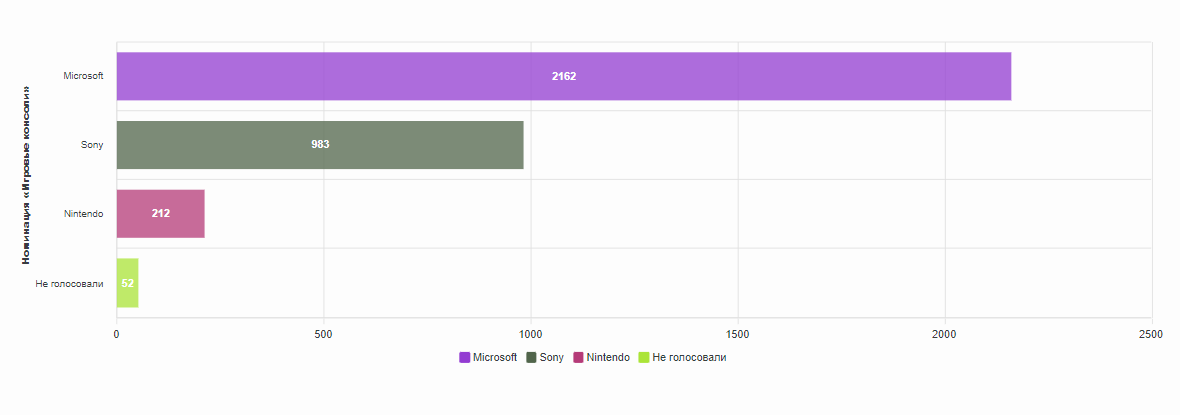Click the 212 data label
The image size is (1180, 415).
161,214
